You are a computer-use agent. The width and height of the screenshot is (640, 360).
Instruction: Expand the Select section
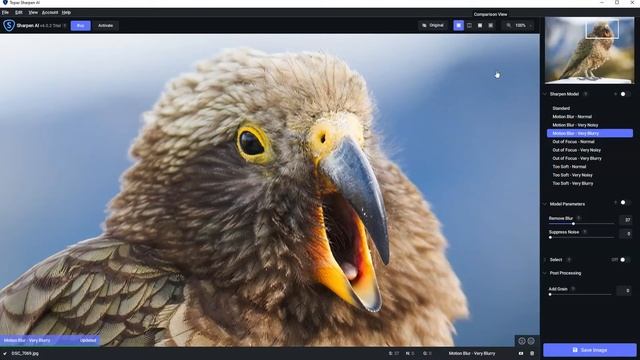coord(545,260)
